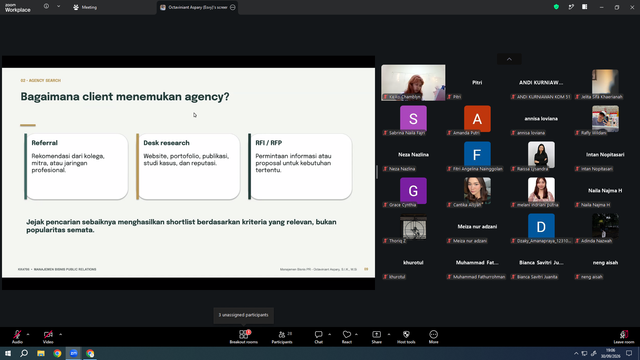Screen dimensions: 640x360
Task: Open Windows taskbar search
Action: (24, 353)
